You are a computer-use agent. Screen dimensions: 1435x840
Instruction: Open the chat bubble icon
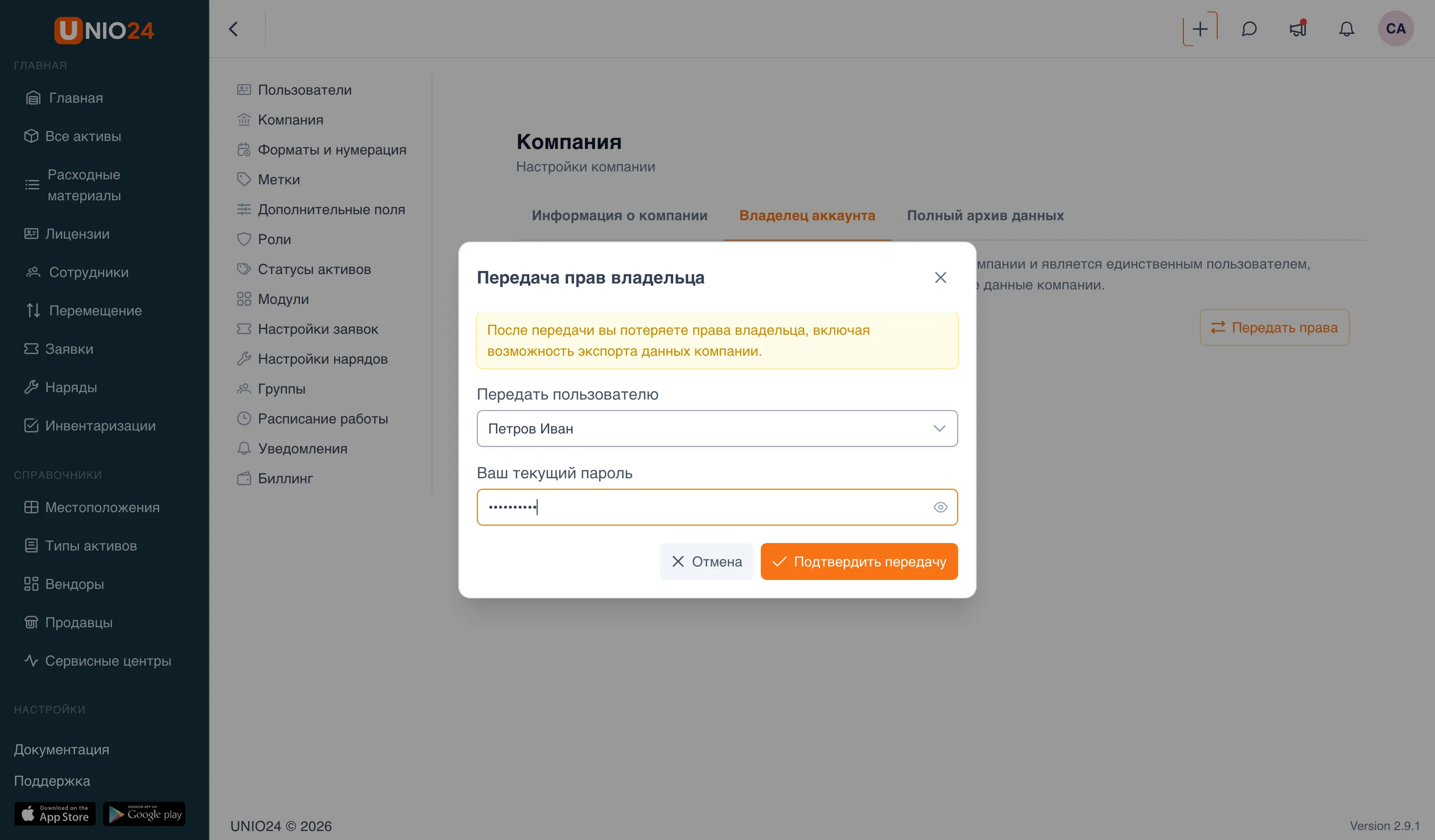click(1249, 29)
